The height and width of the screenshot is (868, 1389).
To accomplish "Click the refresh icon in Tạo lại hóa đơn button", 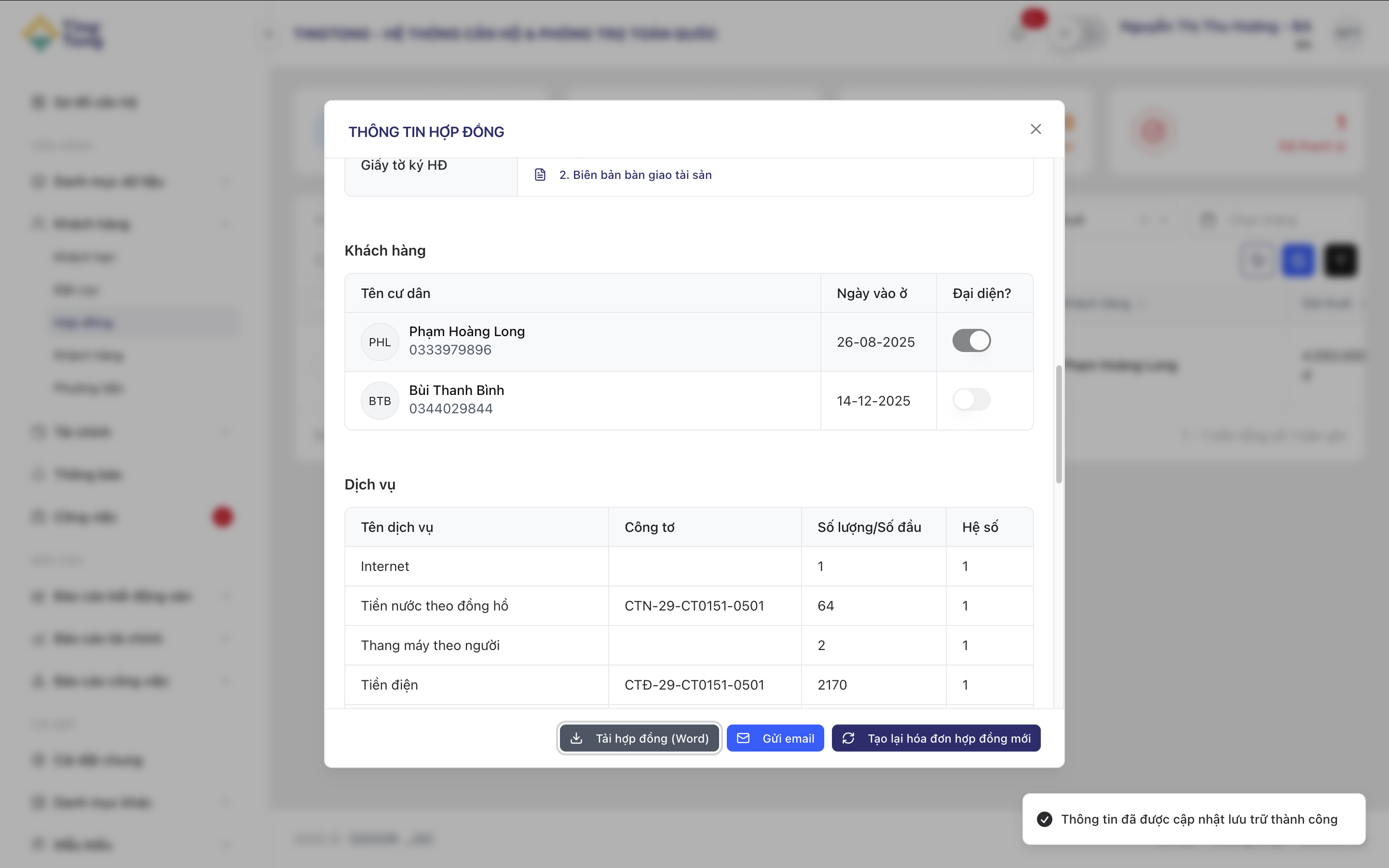I will 848,738.
